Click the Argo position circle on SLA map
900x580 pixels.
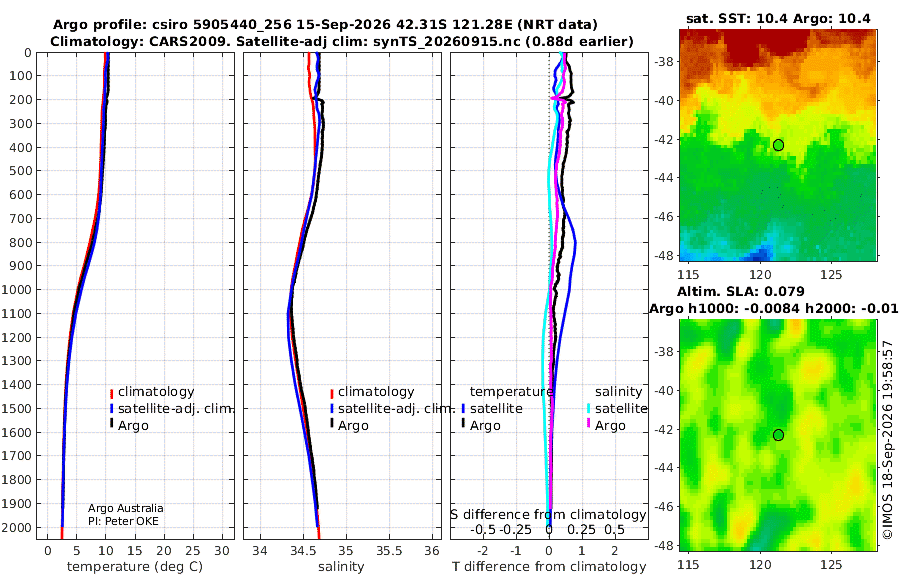tap(778, 435)
